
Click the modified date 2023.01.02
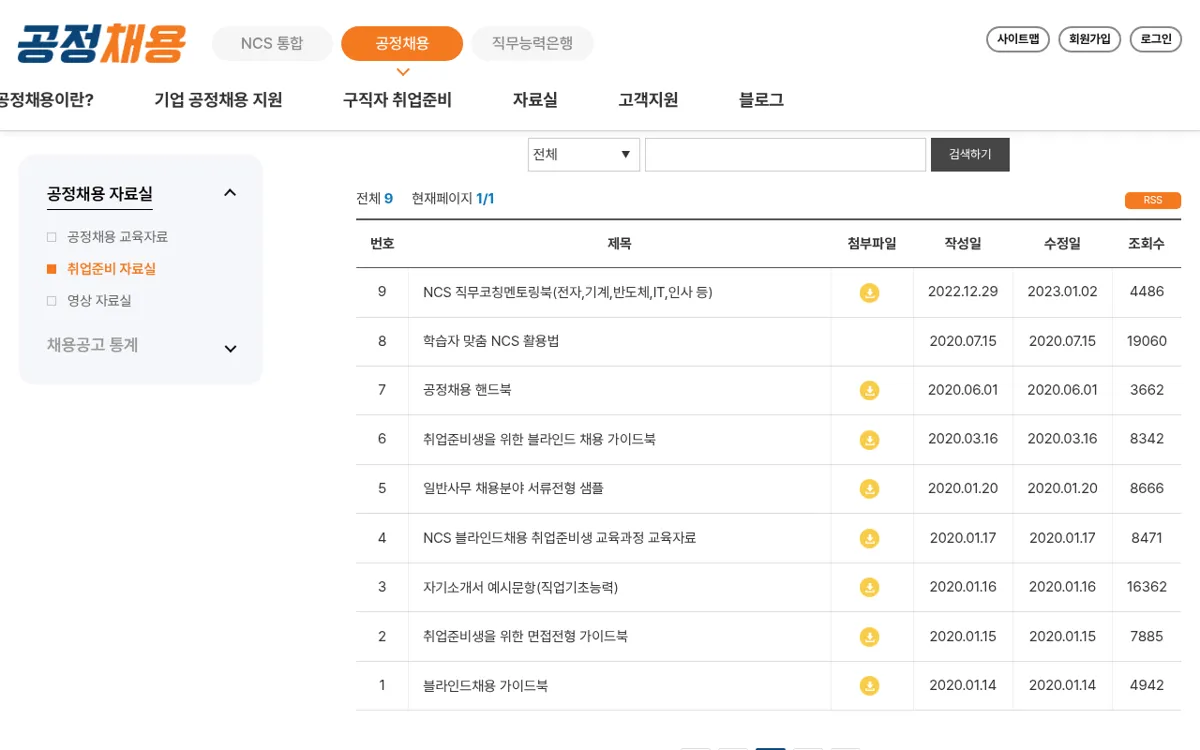coord(1062,292)
